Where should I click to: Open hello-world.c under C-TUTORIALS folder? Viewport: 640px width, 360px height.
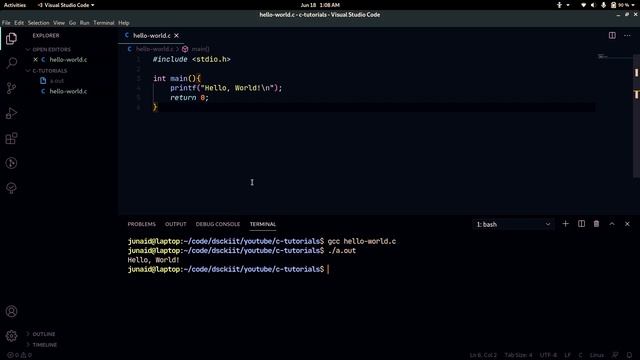(x=68, y=91)
